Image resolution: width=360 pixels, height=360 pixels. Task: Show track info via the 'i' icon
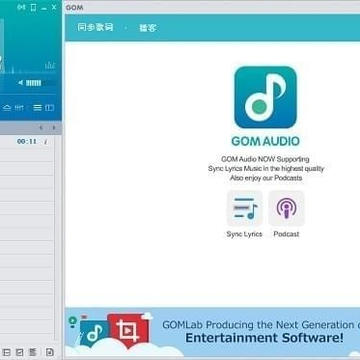pos(46,142)
